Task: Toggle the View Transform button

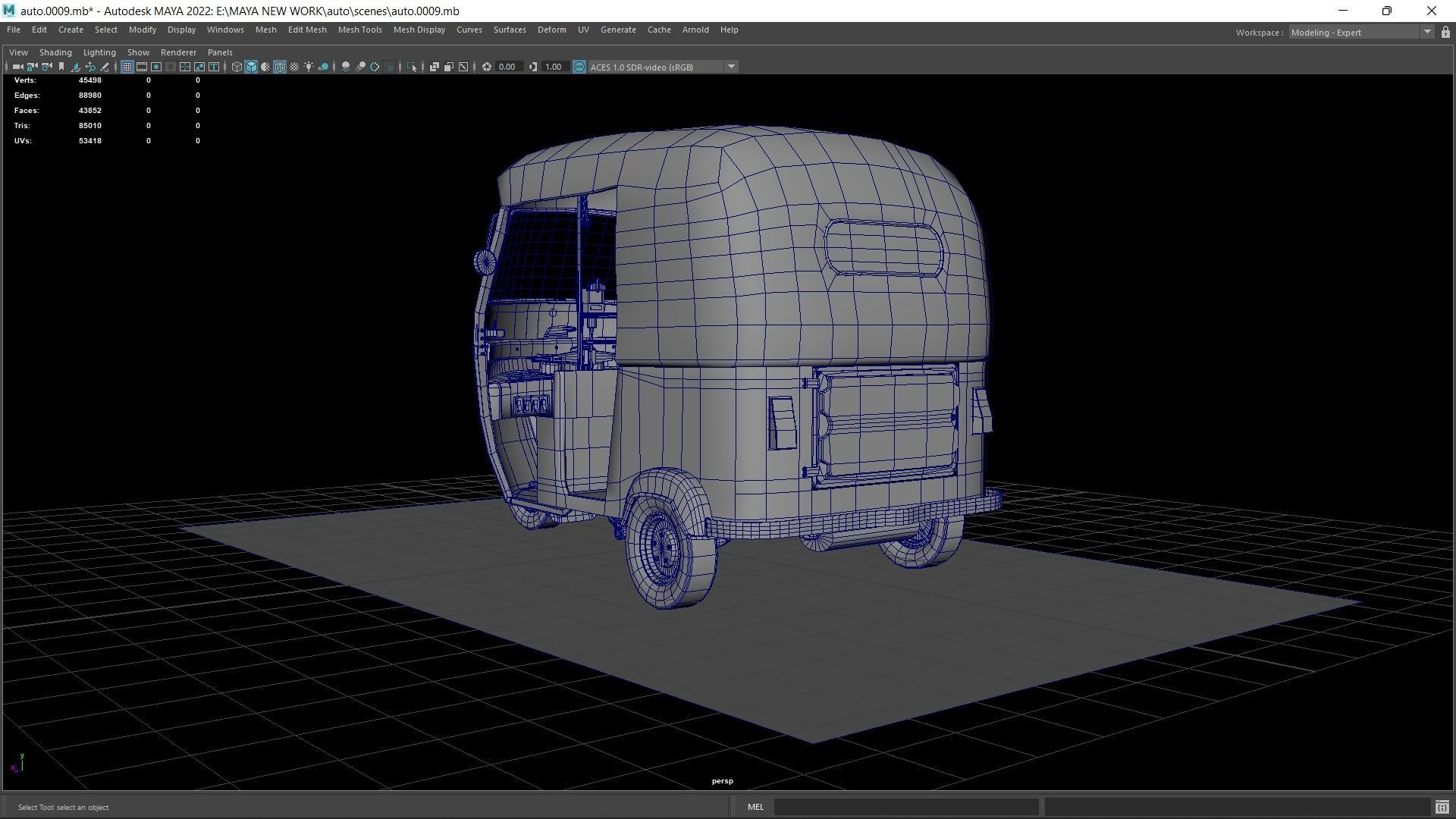Action: [579, 67]
